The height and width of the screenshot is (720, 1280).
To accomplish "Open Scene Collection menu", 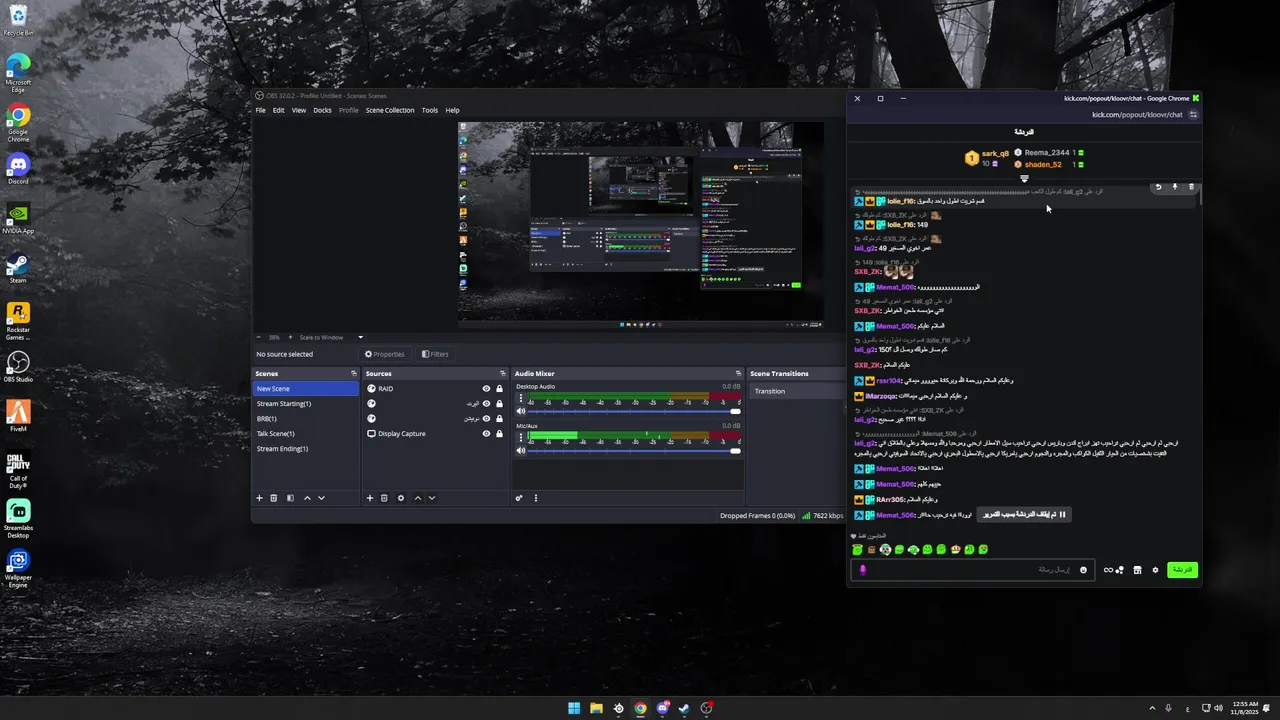I will 390,110.
